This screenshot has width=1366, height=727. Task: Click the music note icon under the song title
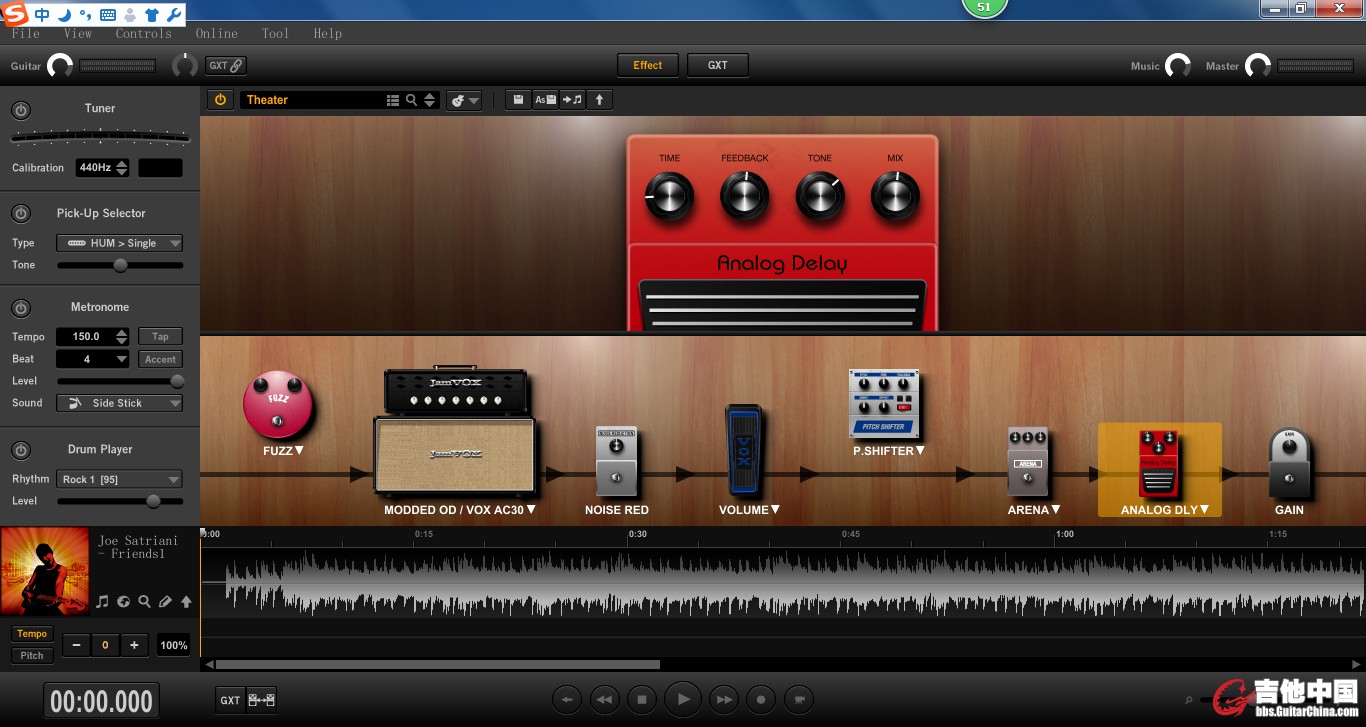(x=102, y=602)
